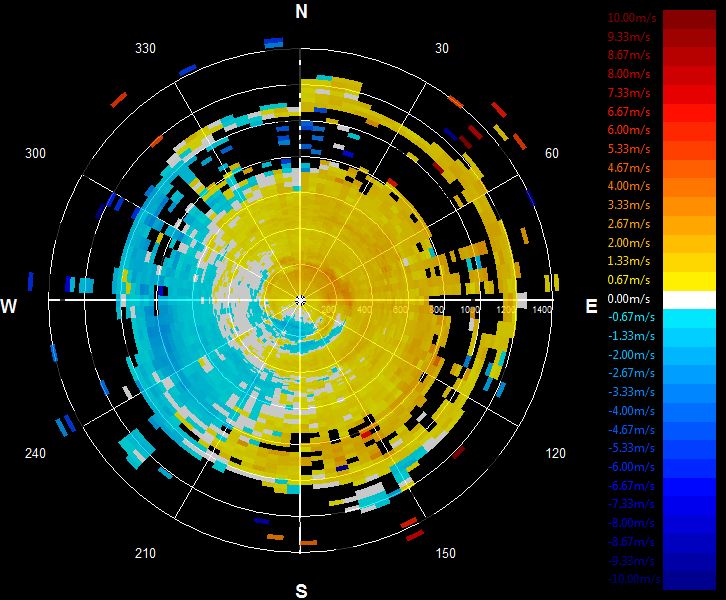726x600 pixels.
Task: Pick the cyan -0.67m/s legend swatch
Action: (x=689, y=318)
